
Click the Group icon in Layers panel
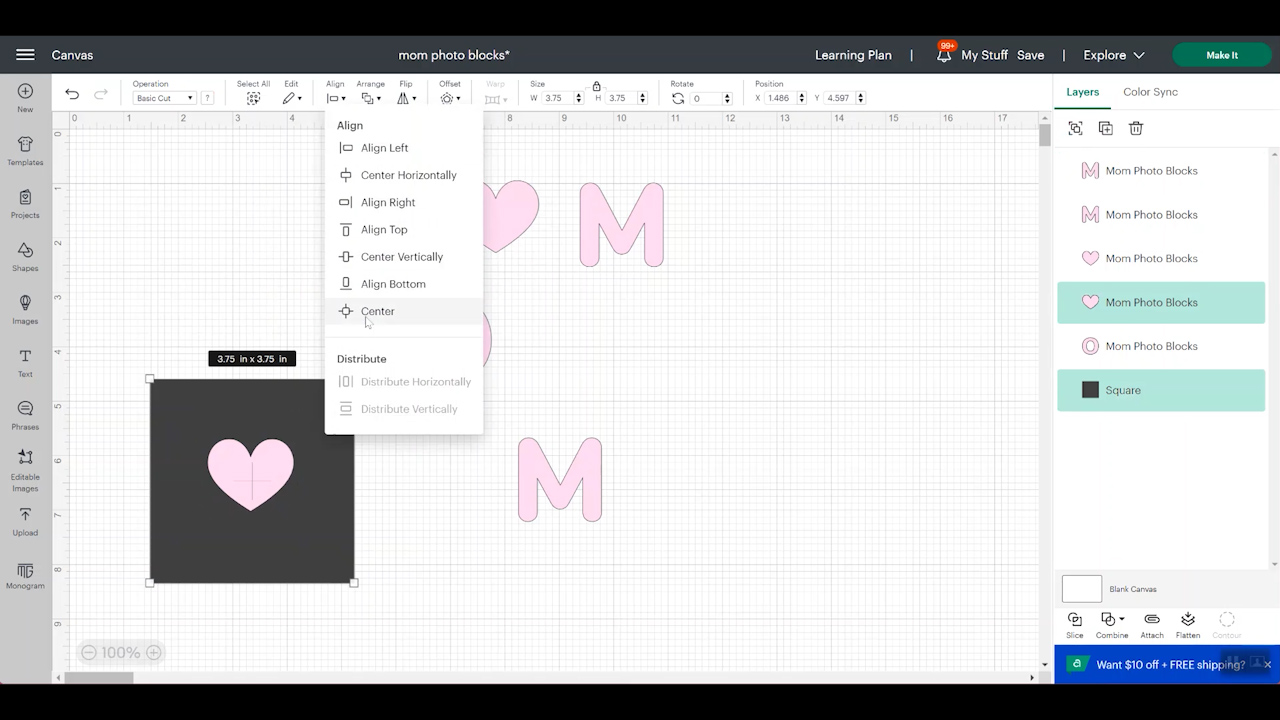pyautogui.click(x=1075, y=128)
